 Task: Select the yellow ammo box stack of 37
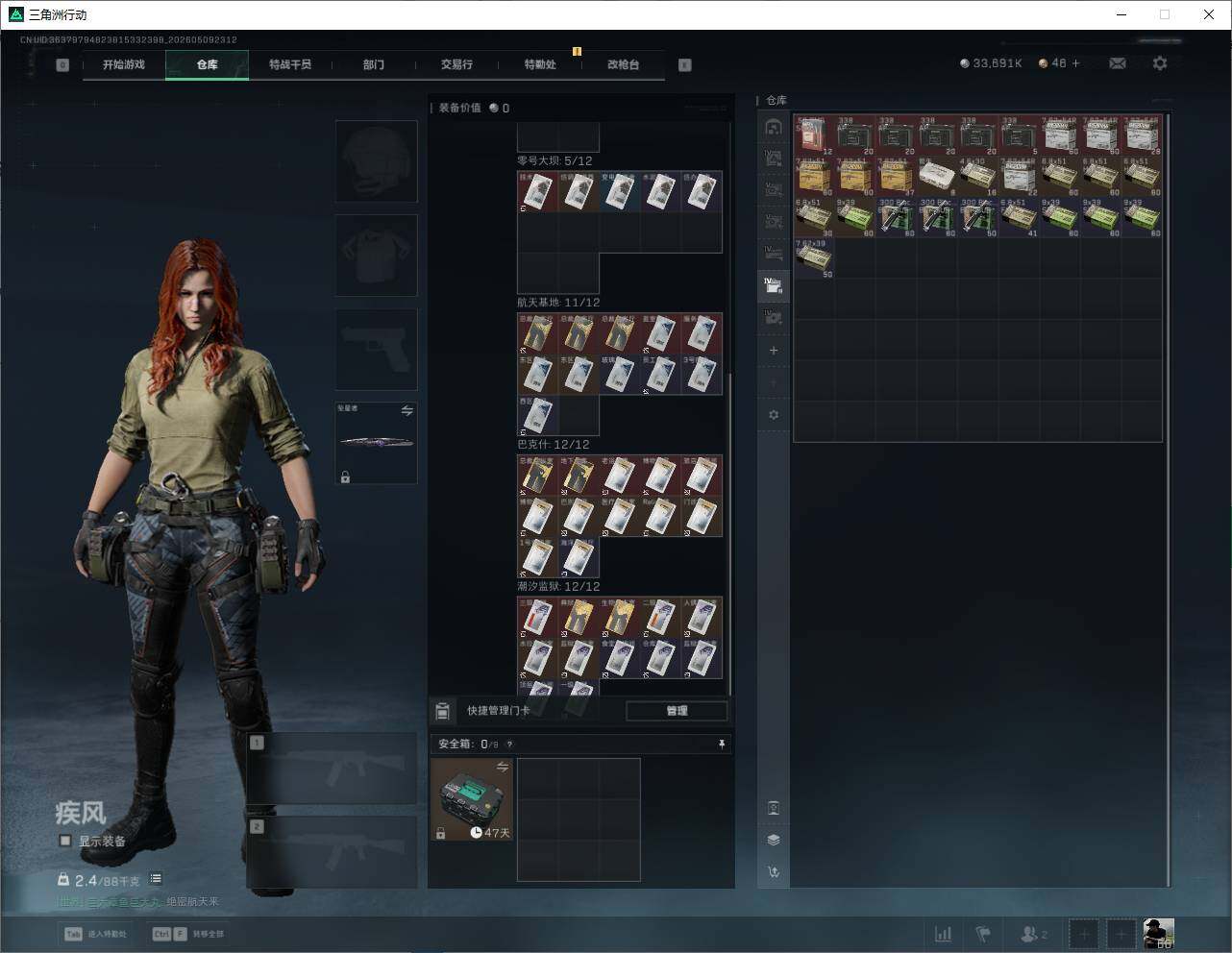pyautogui.click(x=896, y=177)
